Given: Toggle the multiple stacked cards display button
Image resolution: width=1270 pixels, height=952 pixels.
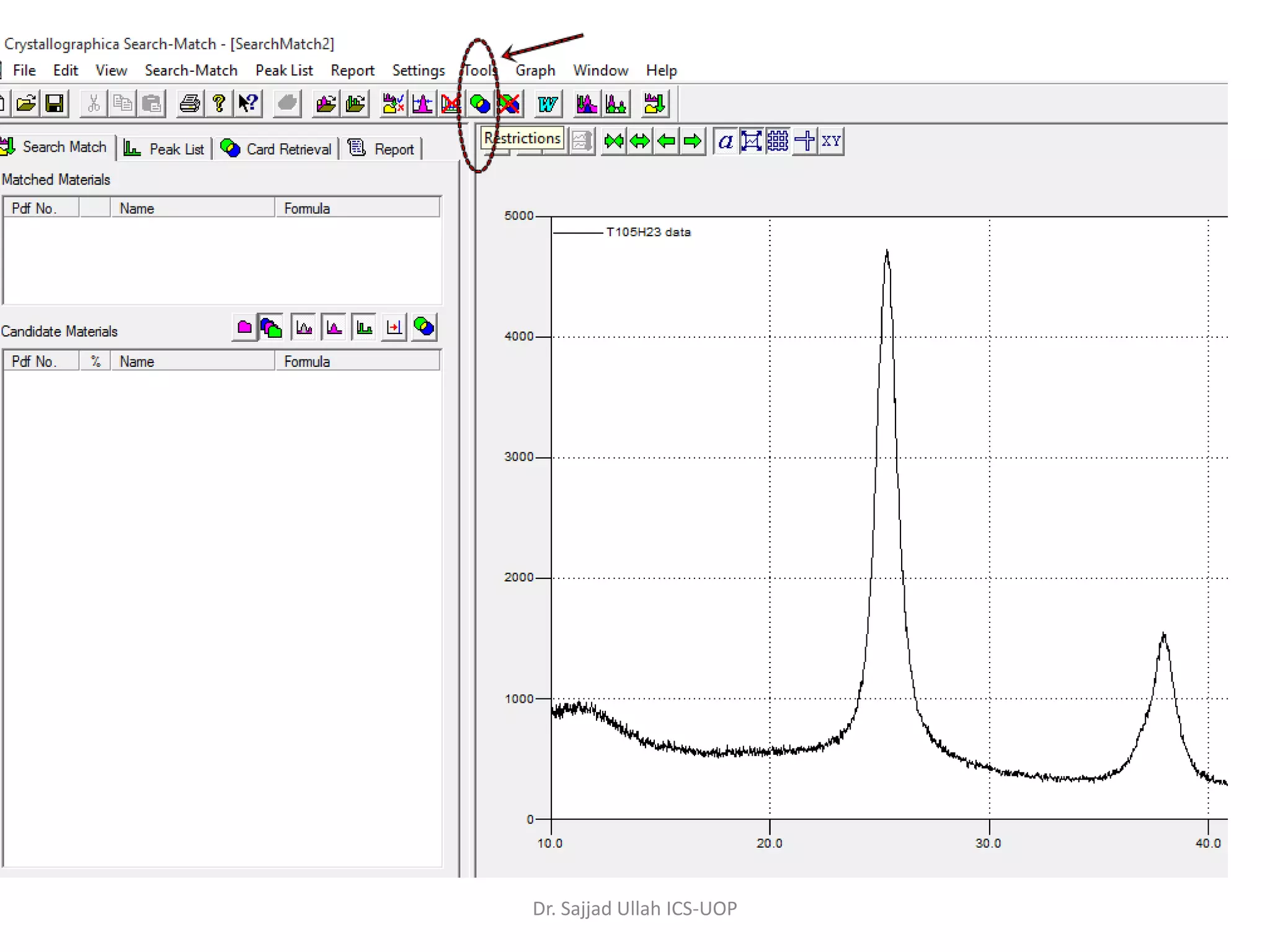Looking at the screenshot, I should [x=271, y=327].
